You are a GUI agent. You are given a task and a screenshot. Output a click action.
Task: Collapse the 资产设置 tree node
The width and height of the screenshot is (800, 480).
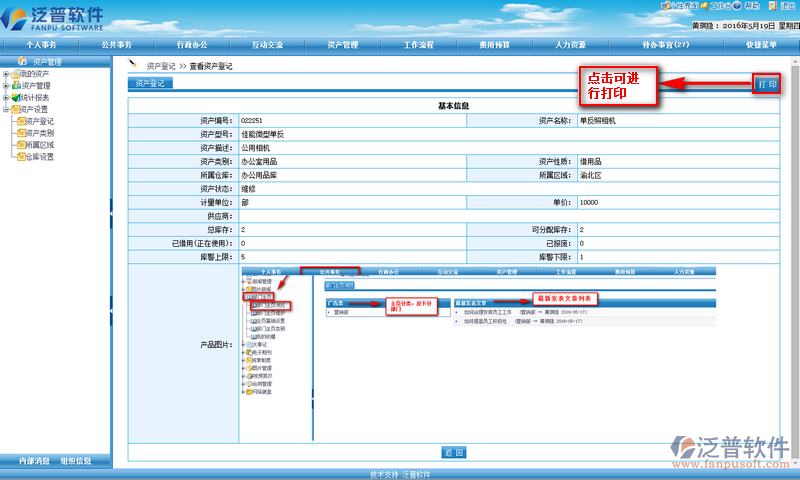pyautogui.click(x=6, y=110)
